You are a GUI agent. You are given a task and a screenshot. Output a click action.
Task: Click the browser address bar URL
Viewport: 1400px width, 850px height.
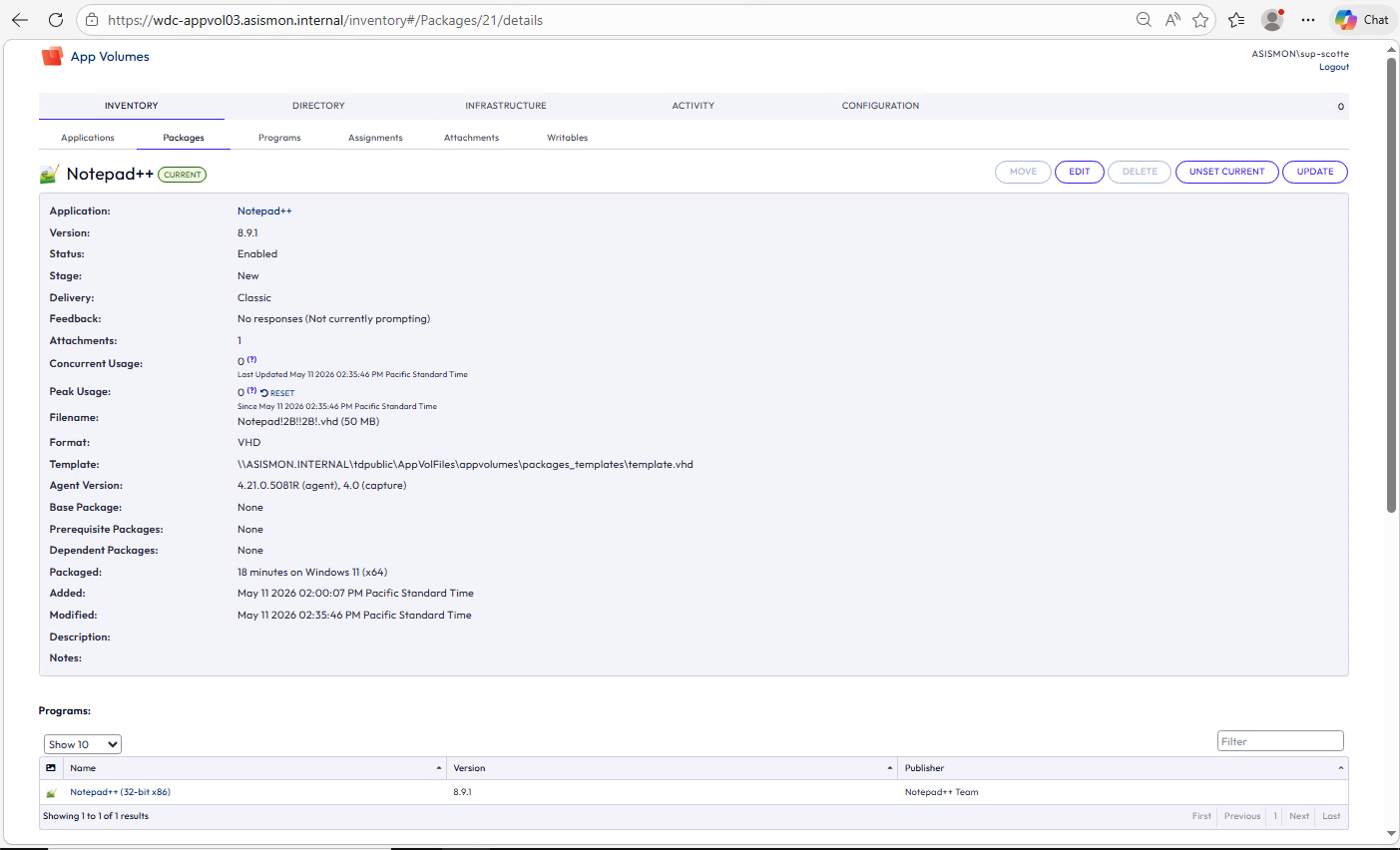click(x=325, y=20)
